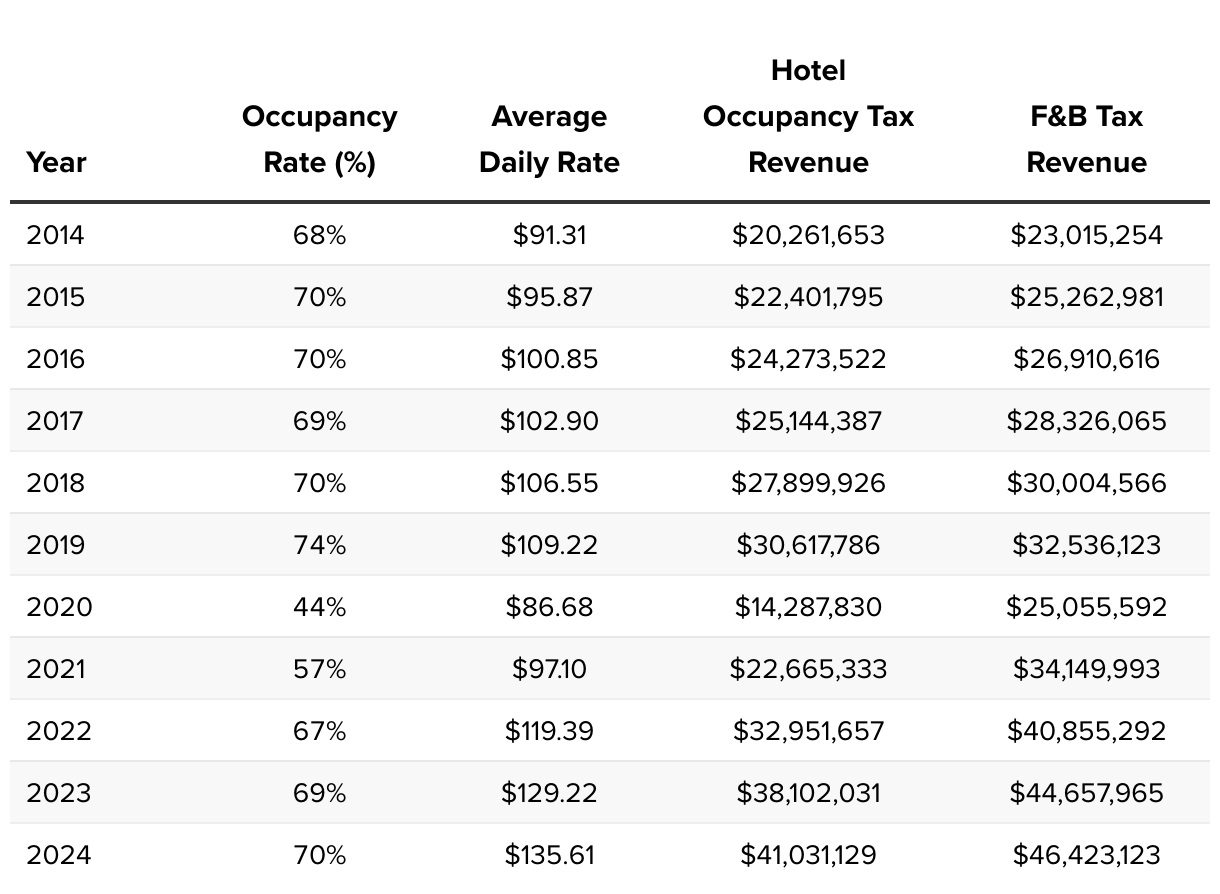Select the $91.31 average daily rate

[x=549, y=235]
